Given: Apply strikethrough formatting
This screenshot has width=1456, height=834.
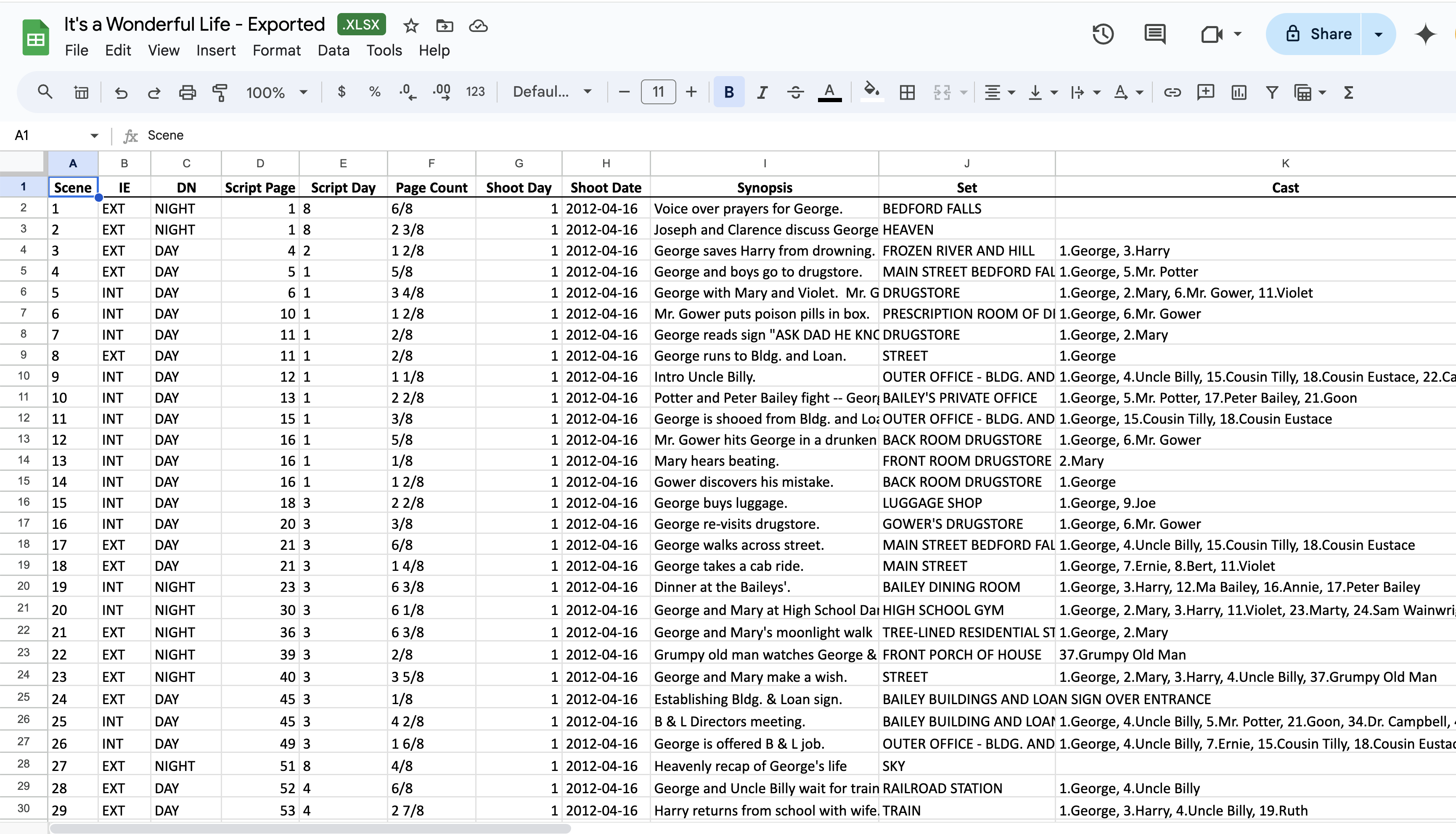Looking at the screenshot, I should (x=795, y=92).
